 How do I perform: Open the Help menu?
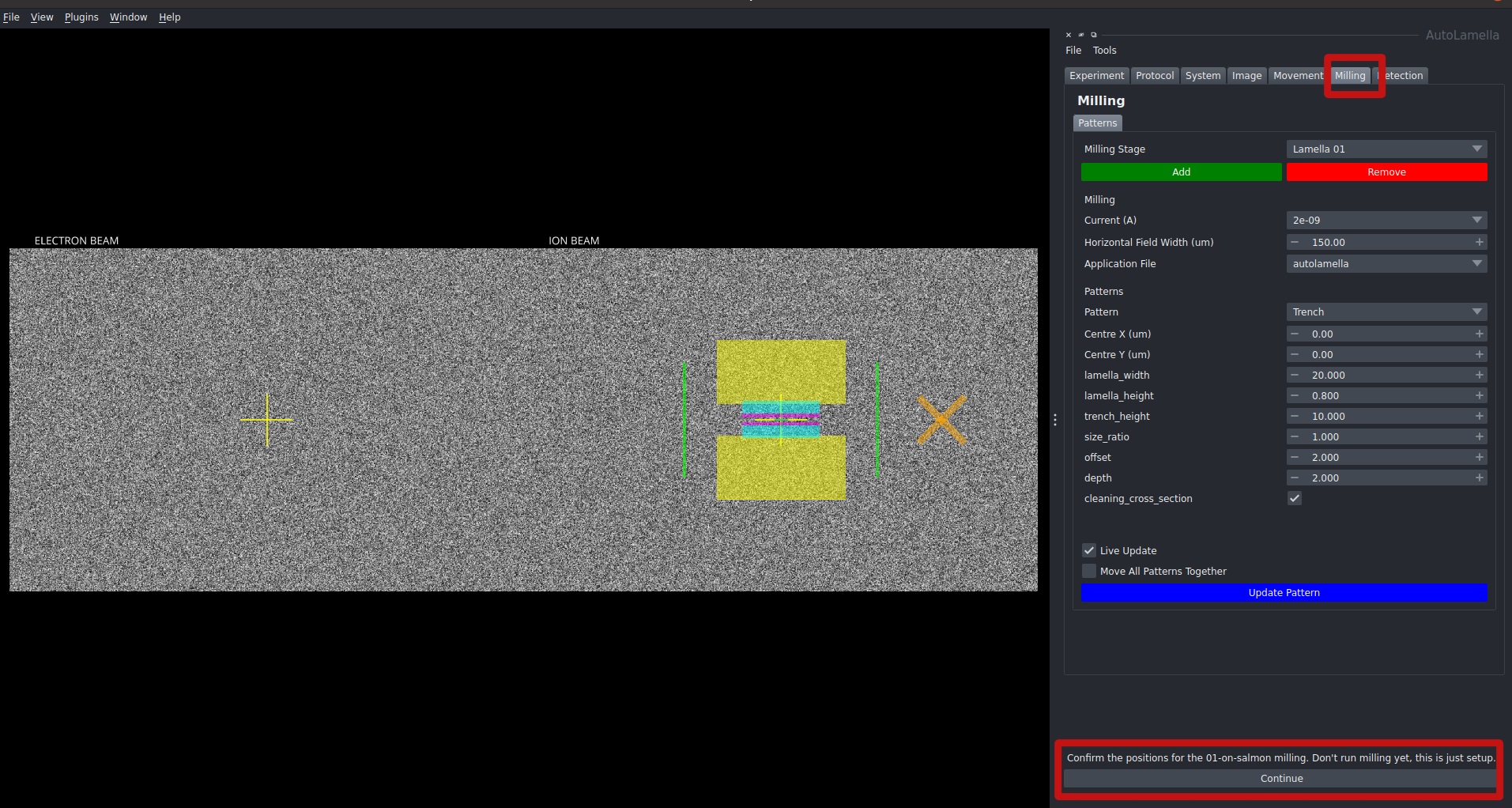point(169,17)
